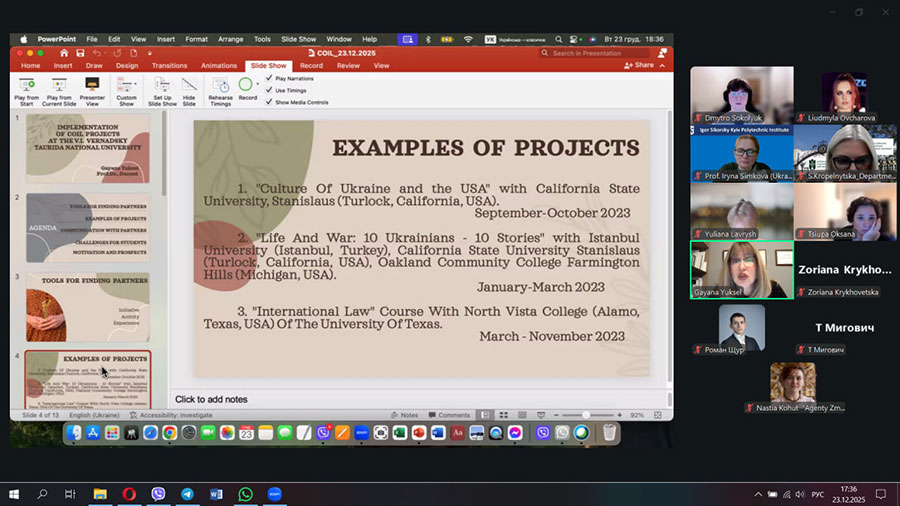
Task: Click Fit slide to window icon
Action: [658, 415]
